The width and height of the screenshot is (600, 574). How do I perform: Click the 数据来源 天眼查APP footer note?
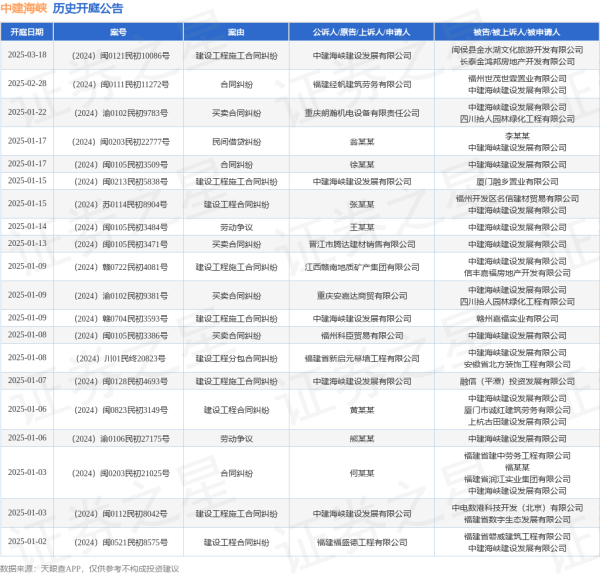click(90, 569)
